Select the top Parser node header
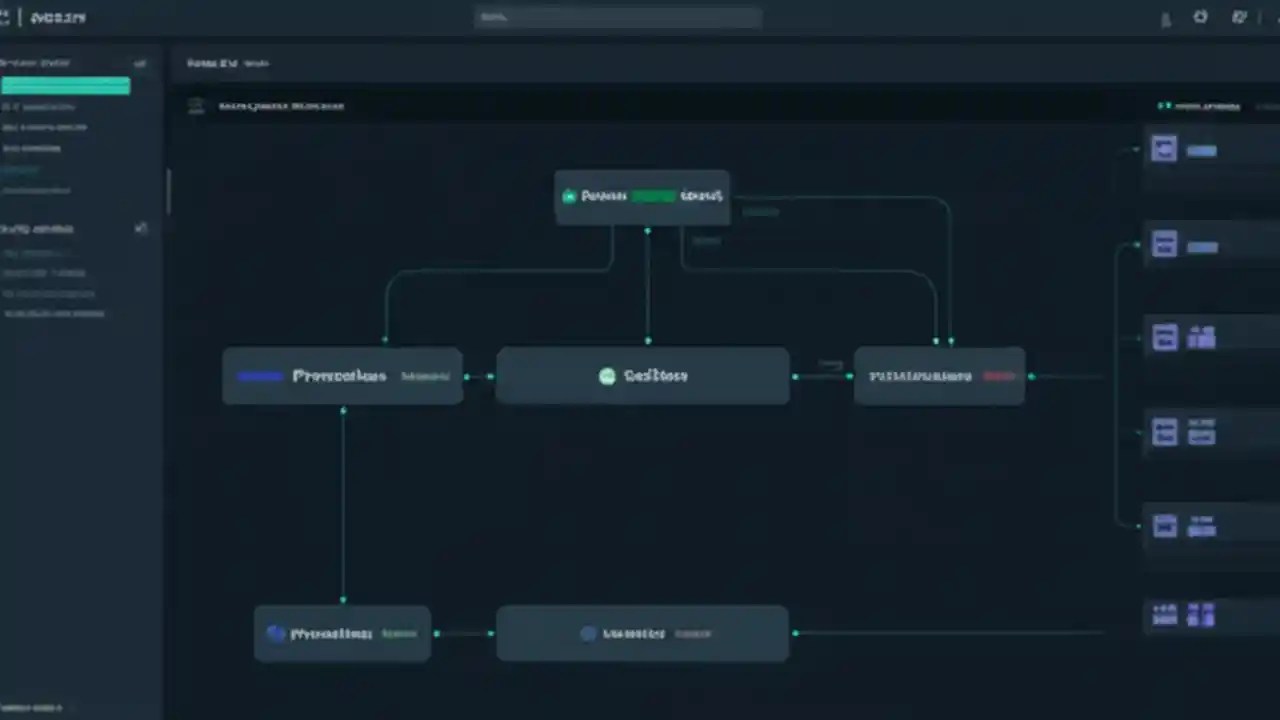 642,196
